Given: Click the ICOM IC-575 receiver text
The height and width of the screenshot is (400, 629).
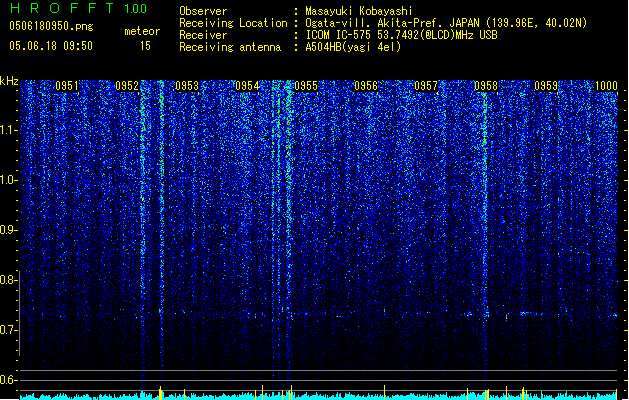Looking at the screenshot, I should pos(401,35).
